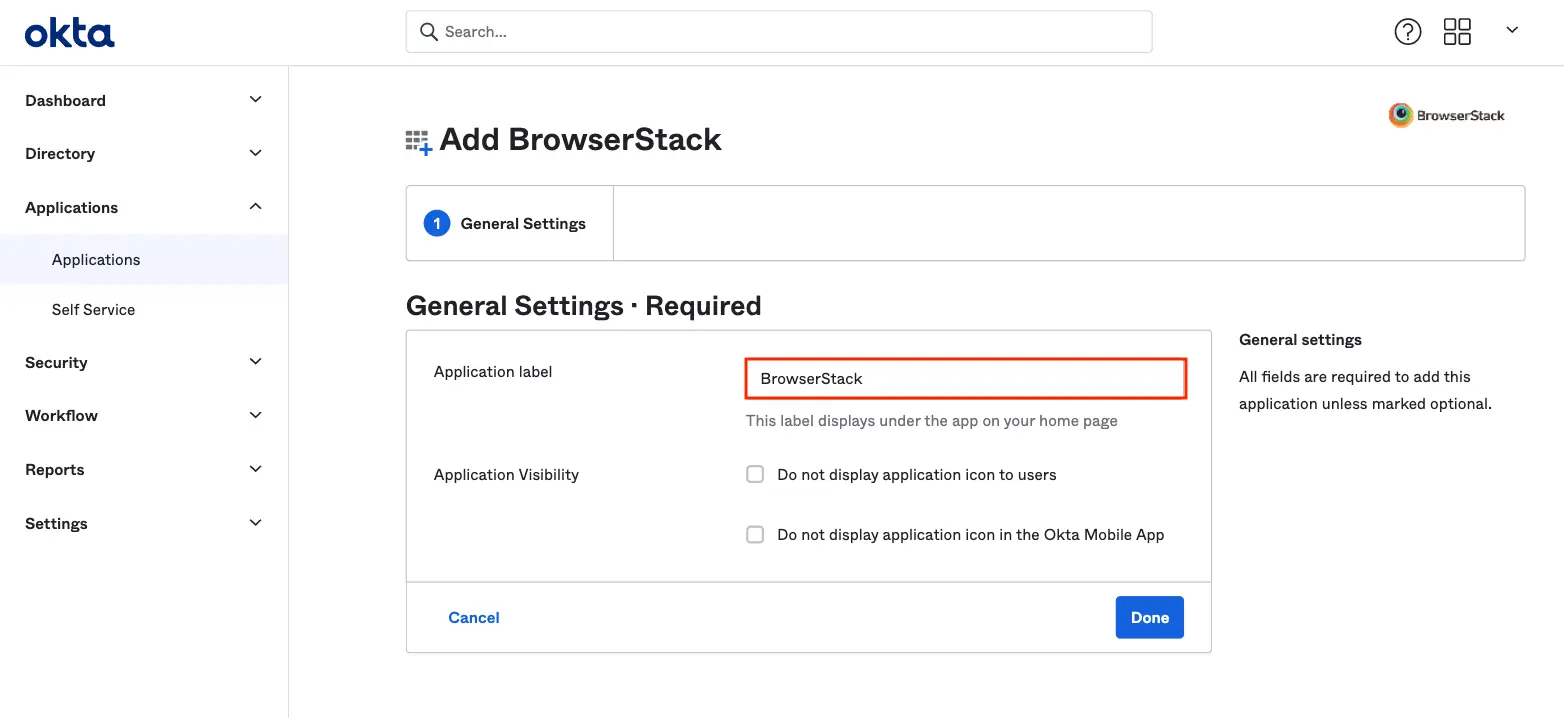Open the help question mark icon
The width and height of the screenshot is (1564, 718).
[1407, 32]
